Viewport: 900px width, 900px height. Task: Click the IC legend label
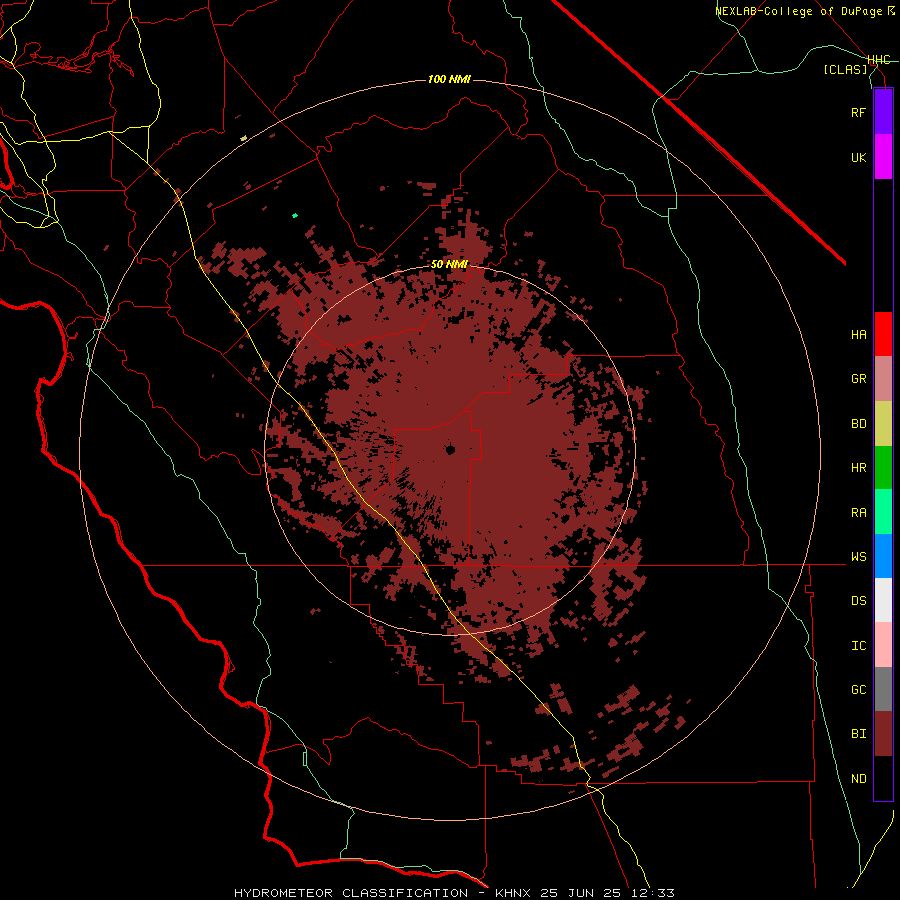(x=858, y=646)
